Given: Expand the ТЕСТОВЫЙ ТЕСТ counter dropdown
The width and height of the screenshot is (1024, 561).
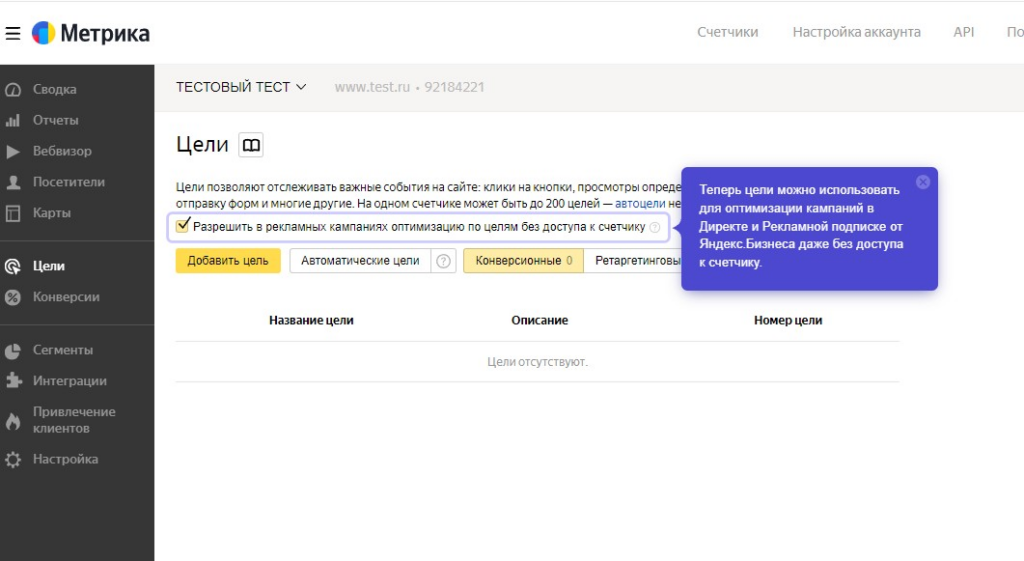Looking at the screenshot, I should click(x=241, y=87).
